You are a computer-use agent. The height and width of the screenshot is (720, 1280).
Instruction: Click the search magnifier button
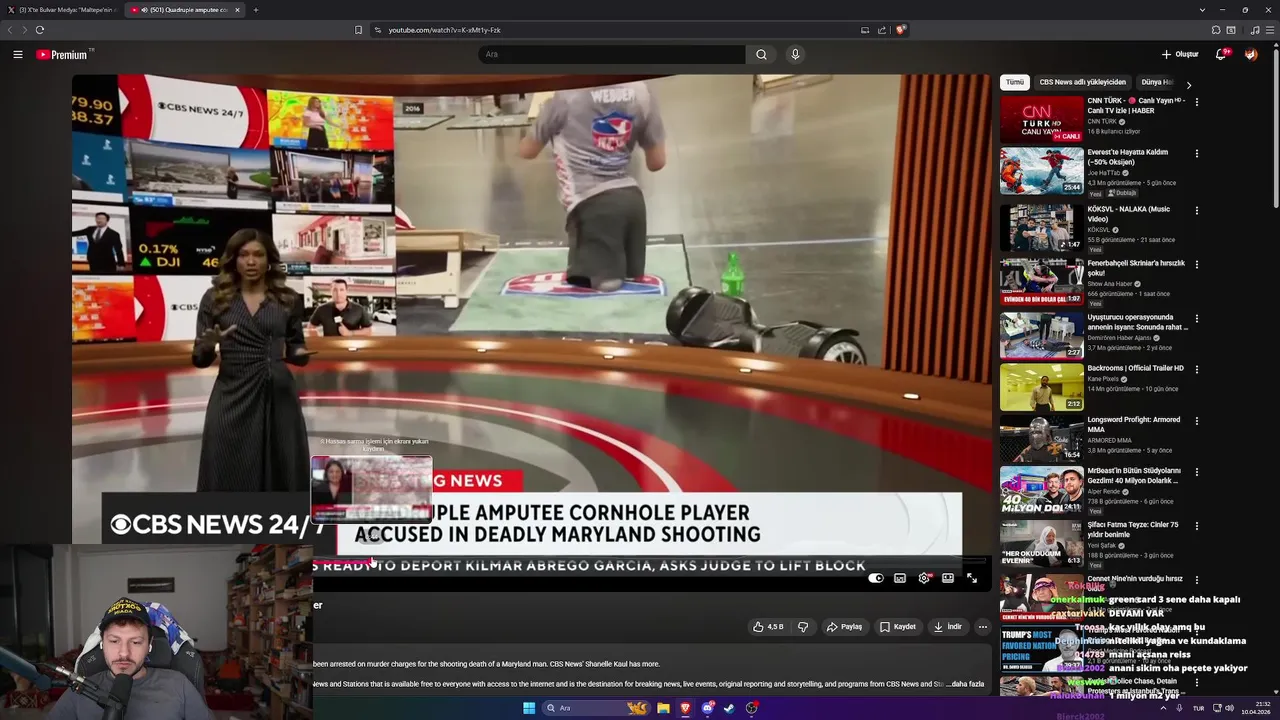(x=761, y=55)
